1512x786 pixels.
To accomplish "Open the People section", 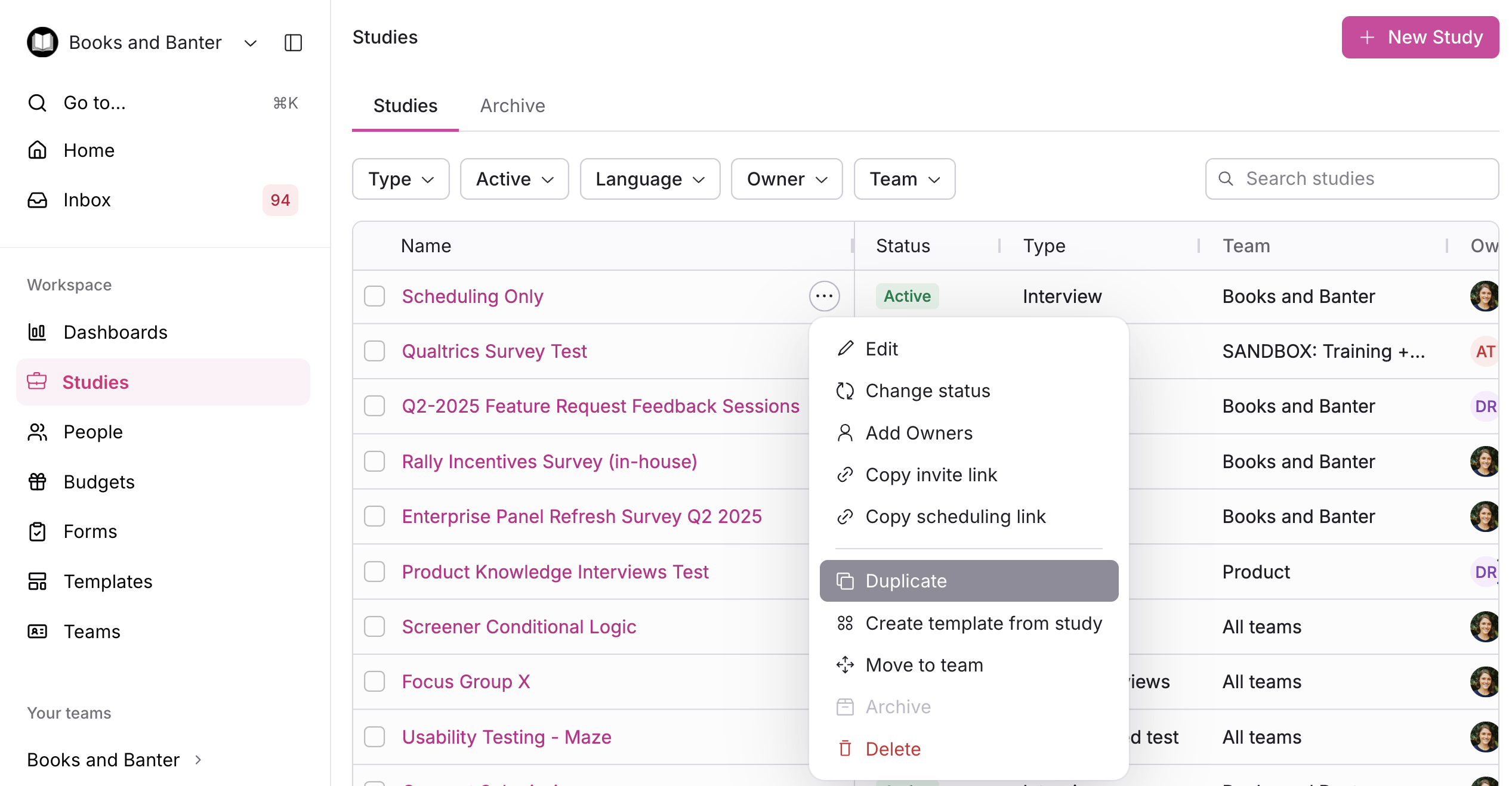I will [93, 432].
